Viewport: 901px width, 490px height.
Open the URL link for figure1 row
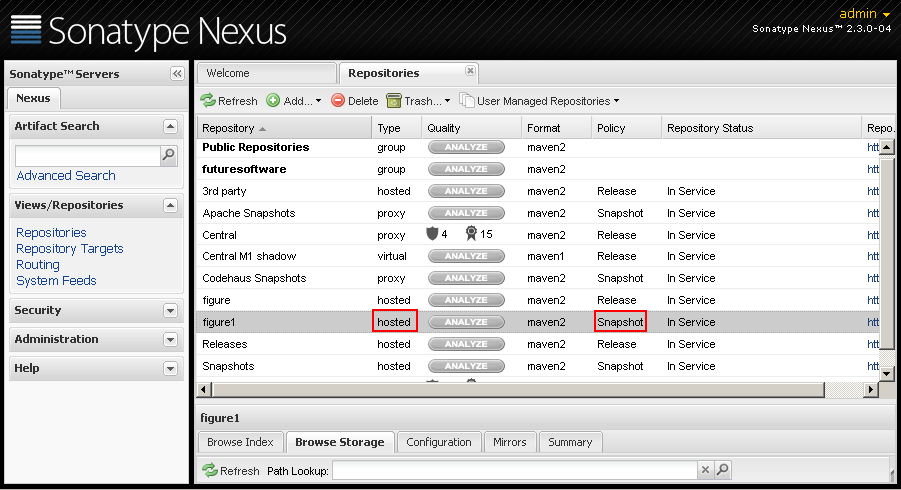point(873,322)
